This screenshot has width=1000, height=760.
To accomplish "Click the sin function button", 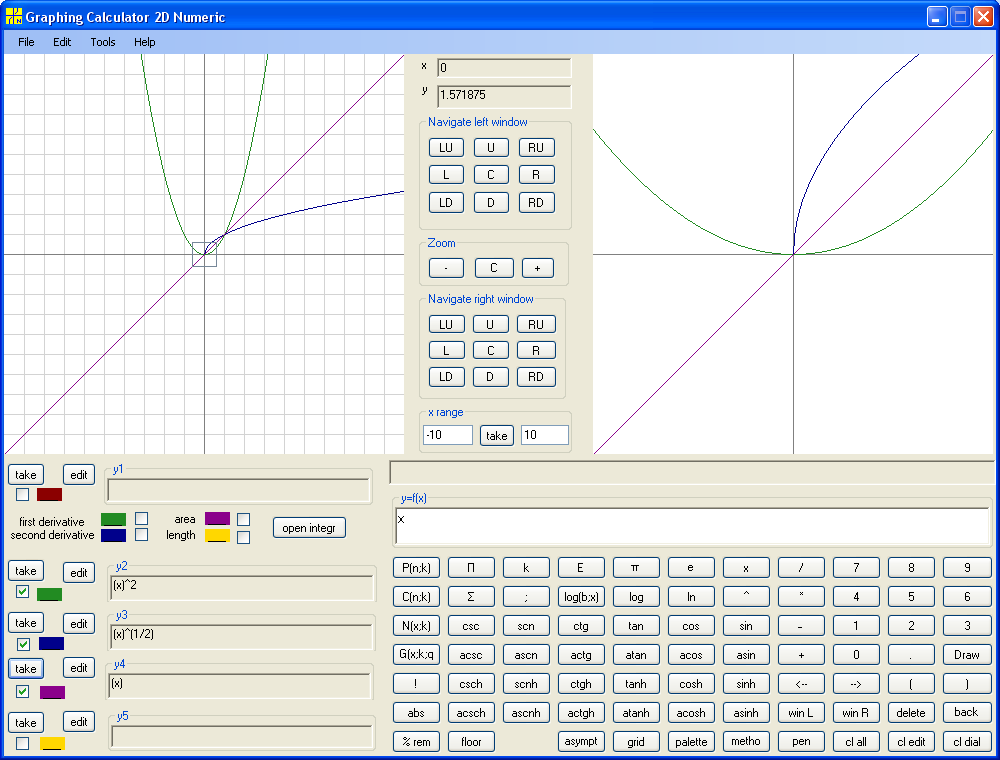I will pyautogui.click(x=746, y=626).
